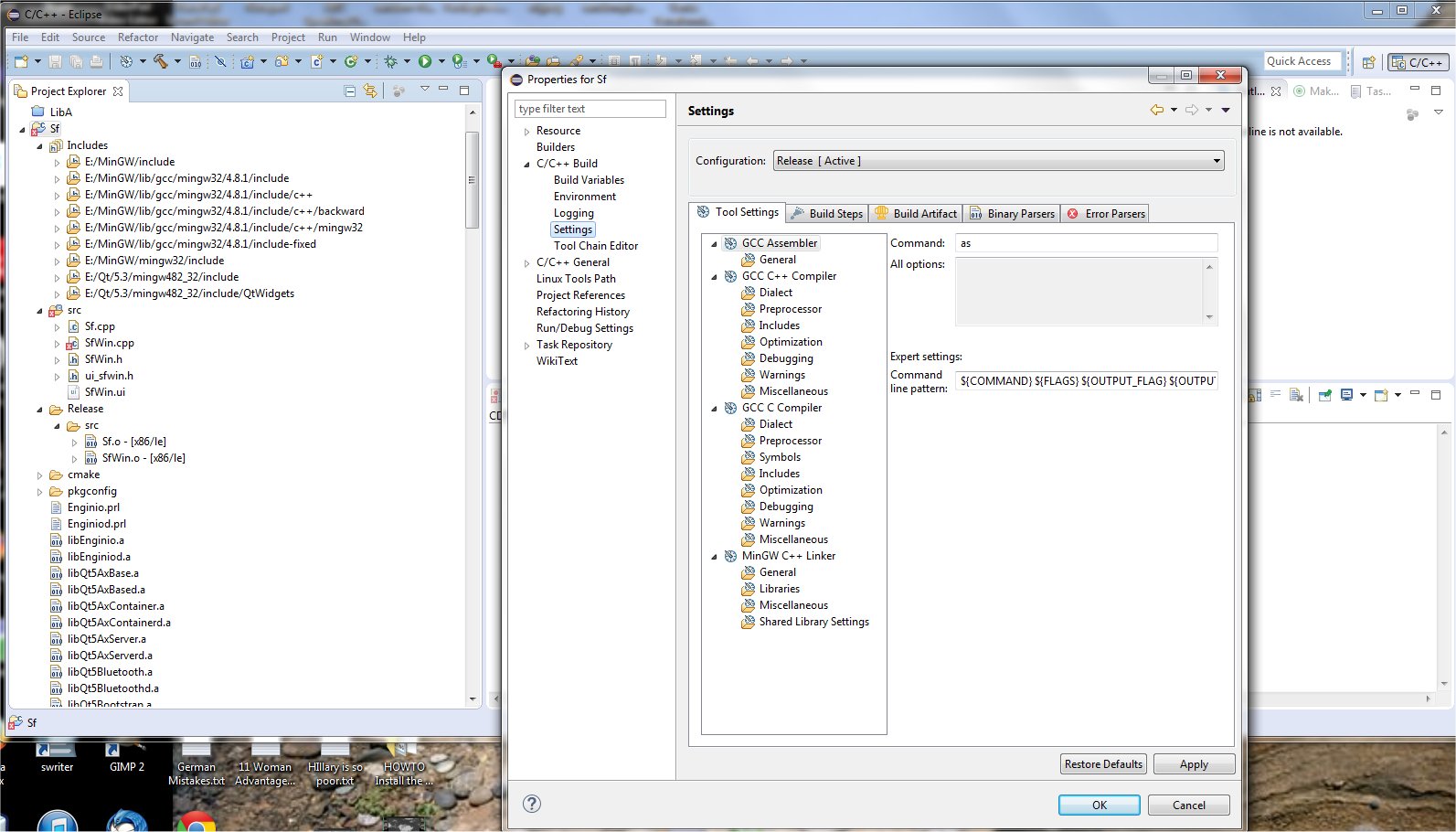Click the New file toolbar icon
This screenshot has width=1456, height=832.
20,61
